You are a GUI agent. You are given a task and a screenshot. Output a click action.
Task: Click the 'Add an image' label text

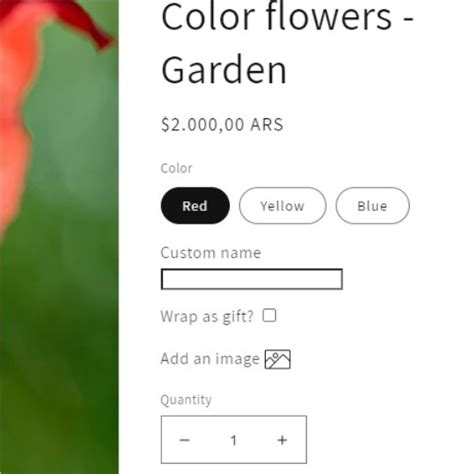click(210, 359)
